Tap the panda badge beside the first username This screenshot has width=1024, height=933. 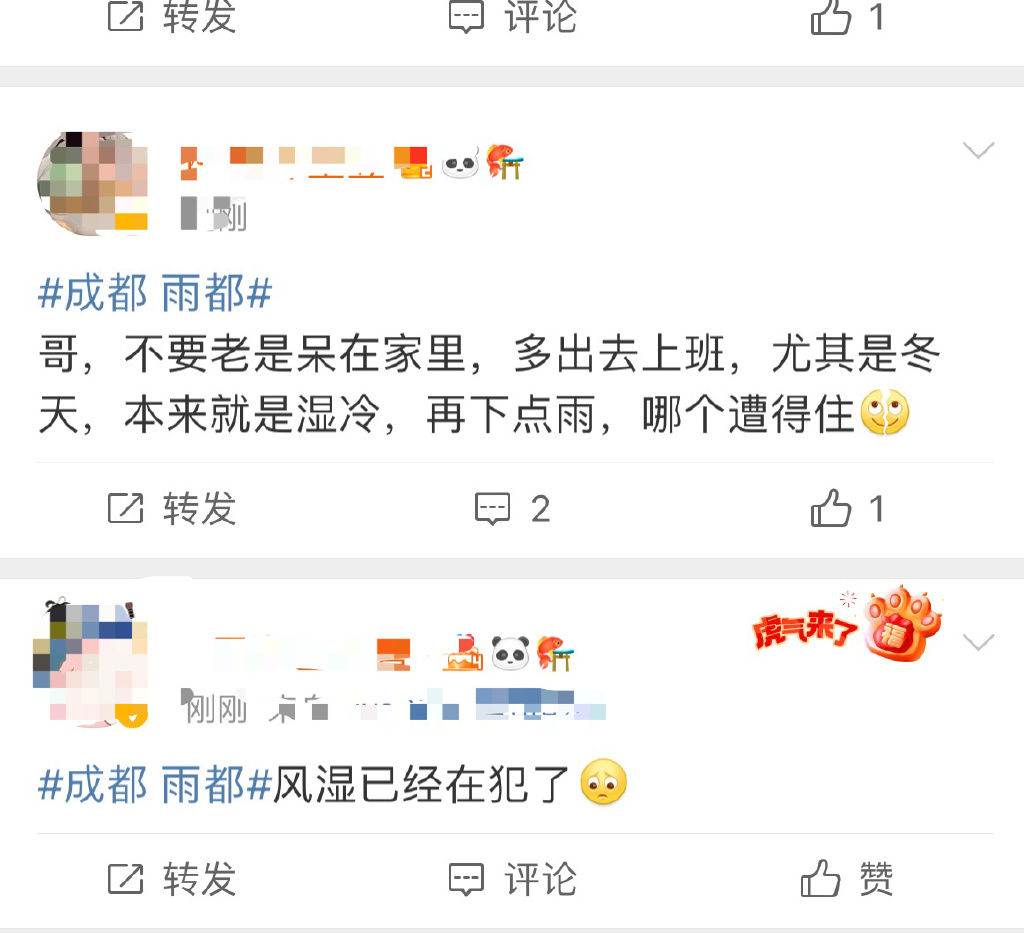coord(461,163)
